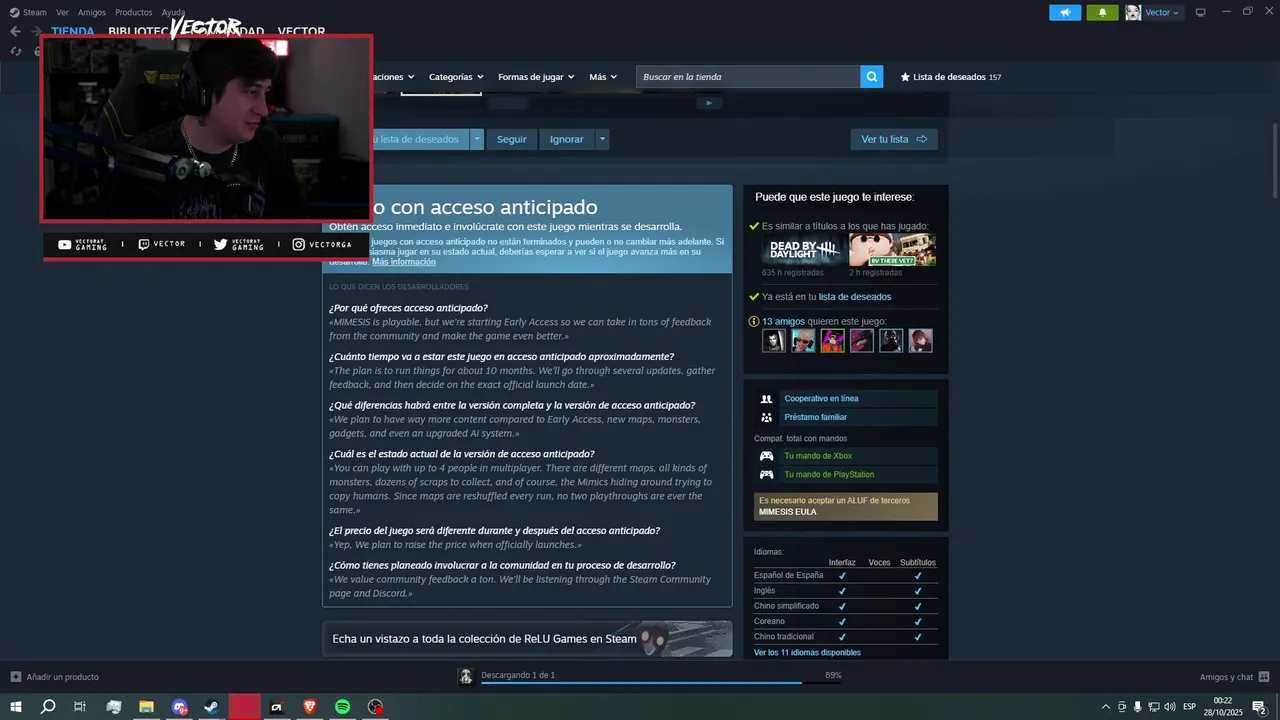Expand the Más dropdown

[603, 77]
